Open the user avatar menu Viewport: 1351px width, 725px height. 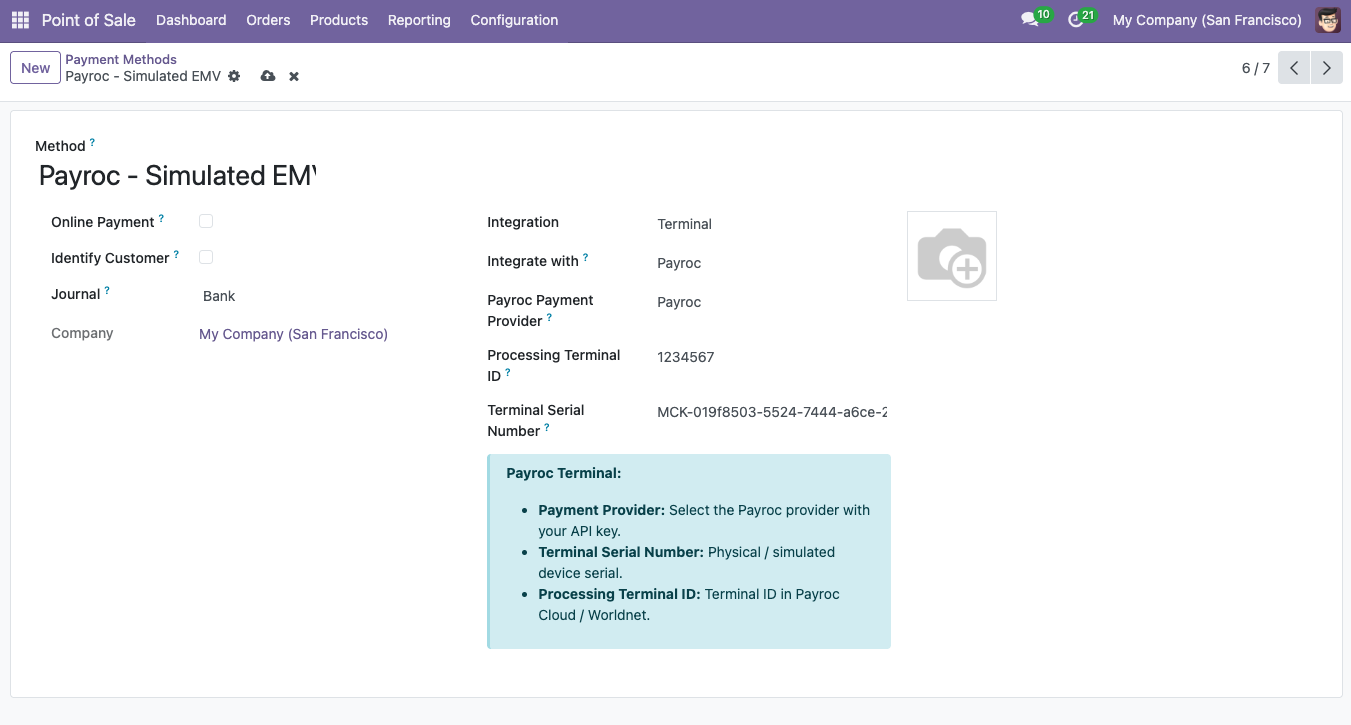[1328, 20]
